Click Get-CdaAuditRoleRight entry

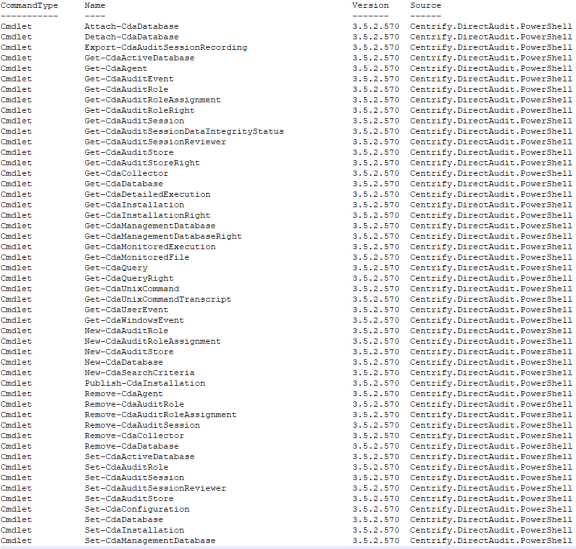click(x=139, y=110)
